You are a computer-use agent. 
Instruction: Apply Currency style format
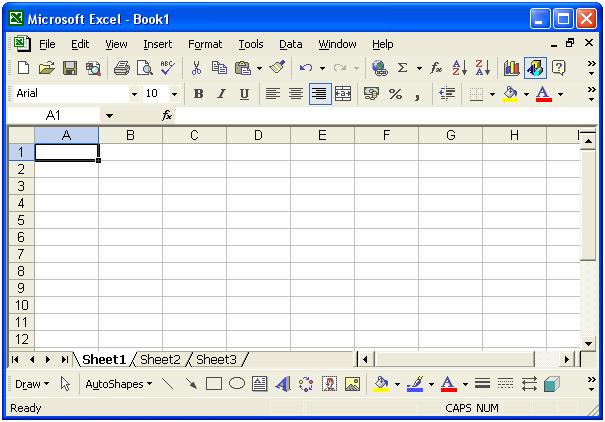371,94
